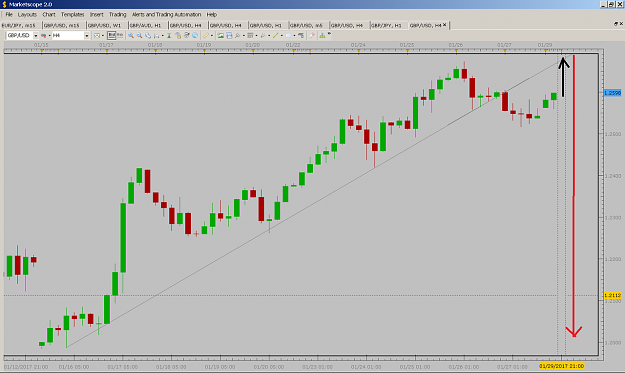Click the icon between lock and globe

coord(187,35)
